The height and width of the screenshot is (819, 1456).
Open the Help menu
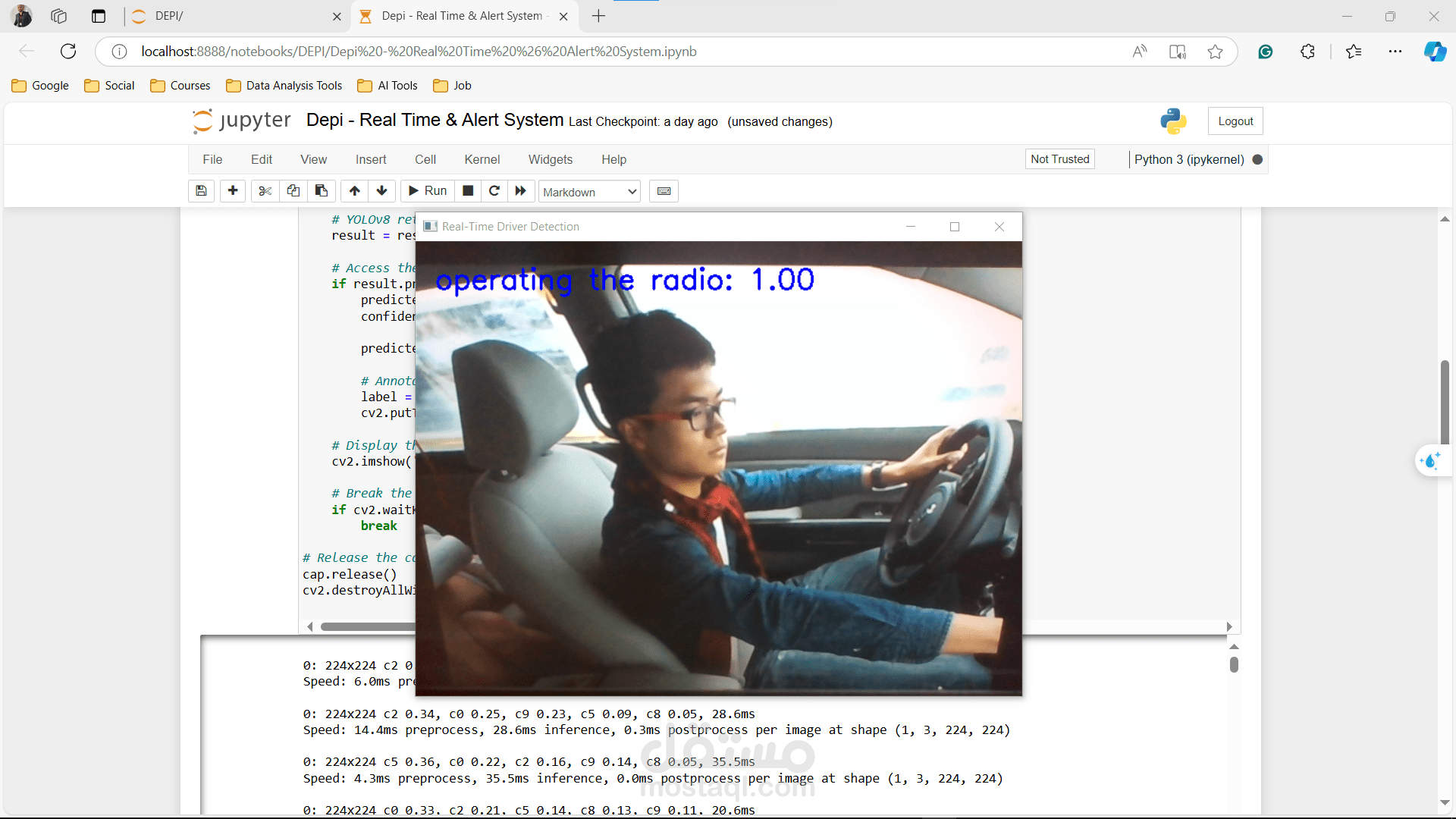[614, 159]
